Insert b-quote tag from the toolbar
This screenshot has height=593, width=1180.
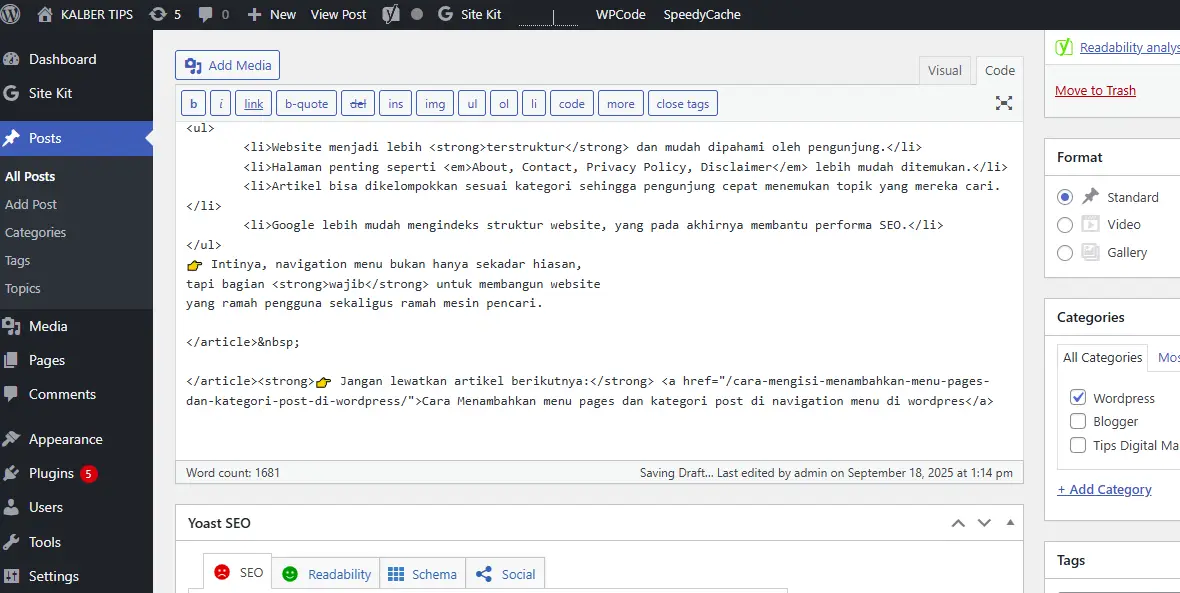(306, 104)
